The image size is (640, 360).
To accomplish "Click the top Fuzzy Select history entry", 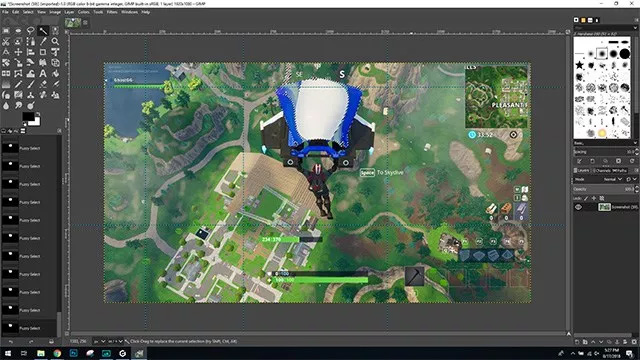I will [x=29, y=148].
